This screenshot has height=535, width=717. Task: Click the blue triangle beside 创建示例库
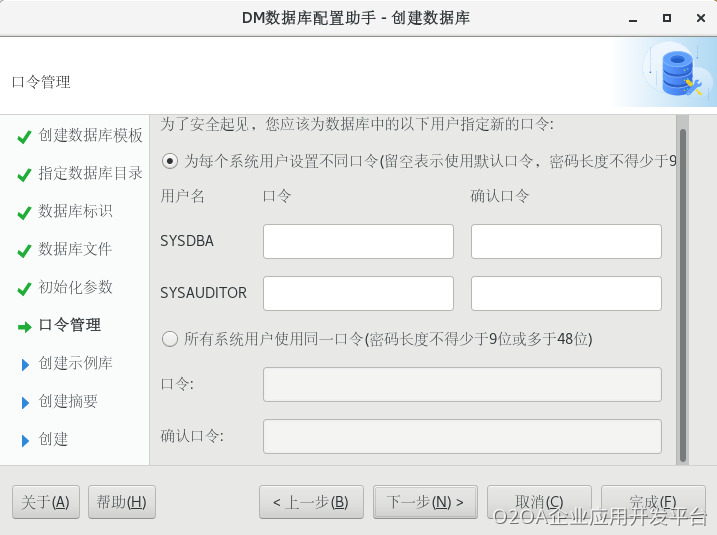coord(25,364)
